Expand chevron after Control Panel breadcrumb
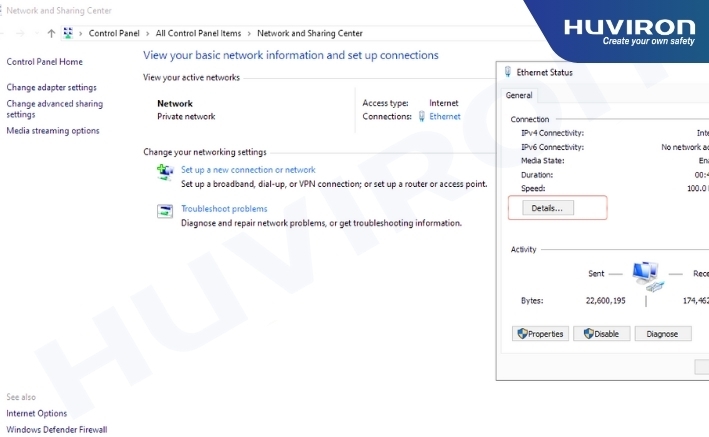The height and width of the screenshot is (437, 709). pos(147,33)
